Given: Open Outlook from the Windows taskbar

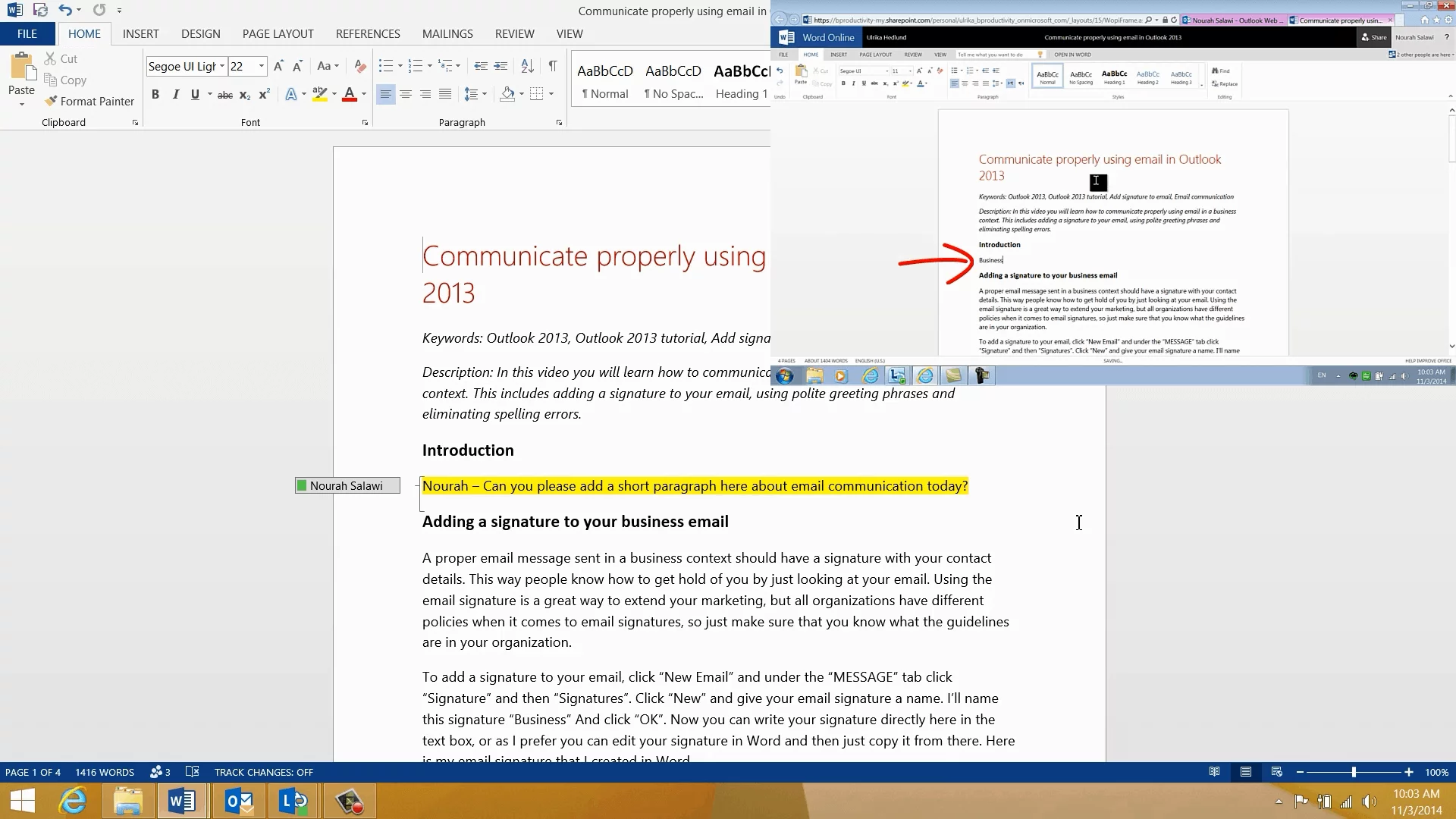Looking at the screenshot, I should point(239,801).
